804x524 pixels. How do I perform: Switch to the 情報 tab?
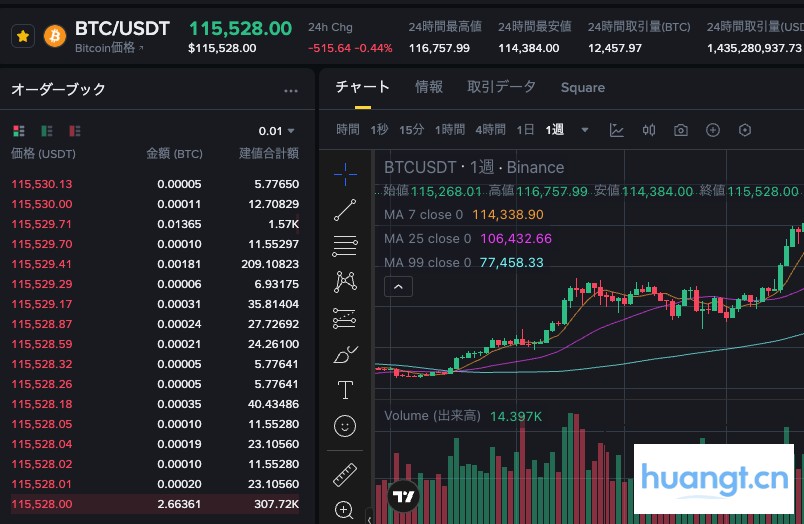pyautogui.click(x=429, y=87)
